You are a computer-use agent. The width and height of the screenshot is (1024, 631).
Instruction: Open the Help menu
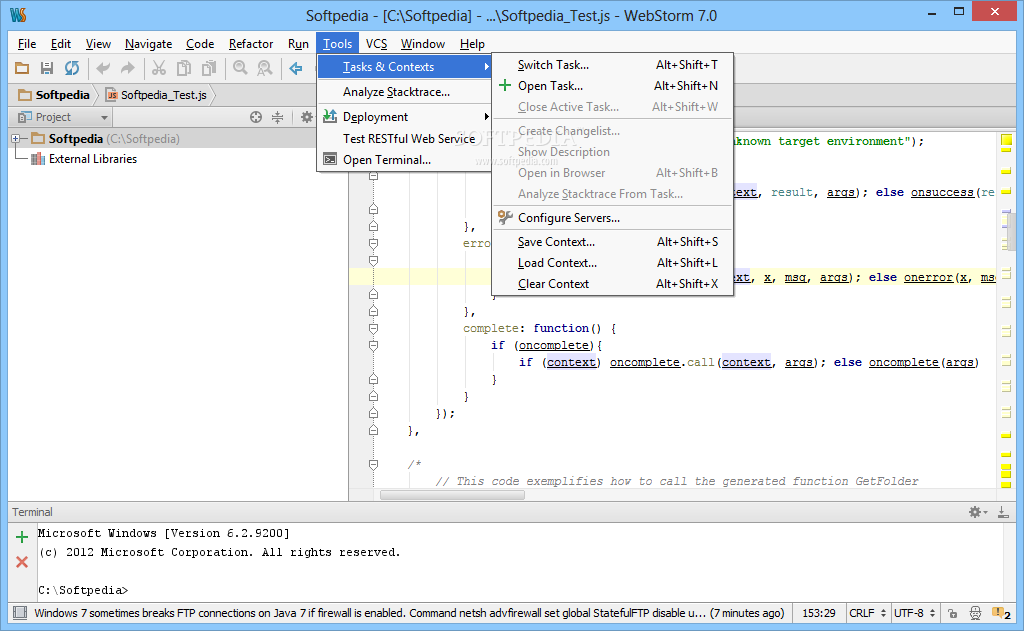point(472,44)
